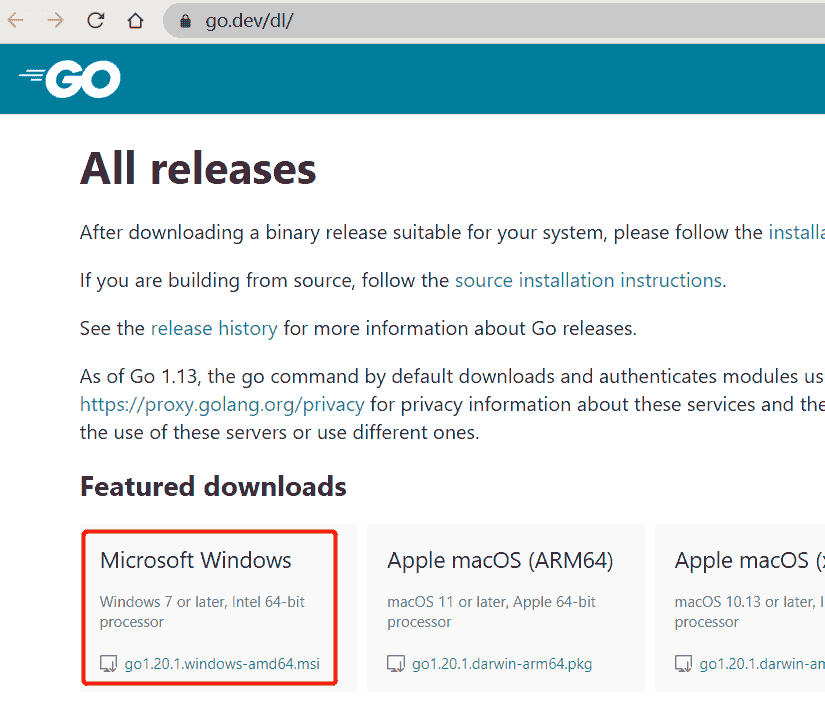
Task: Open the source installation instructions link
Action: point(588,281)
